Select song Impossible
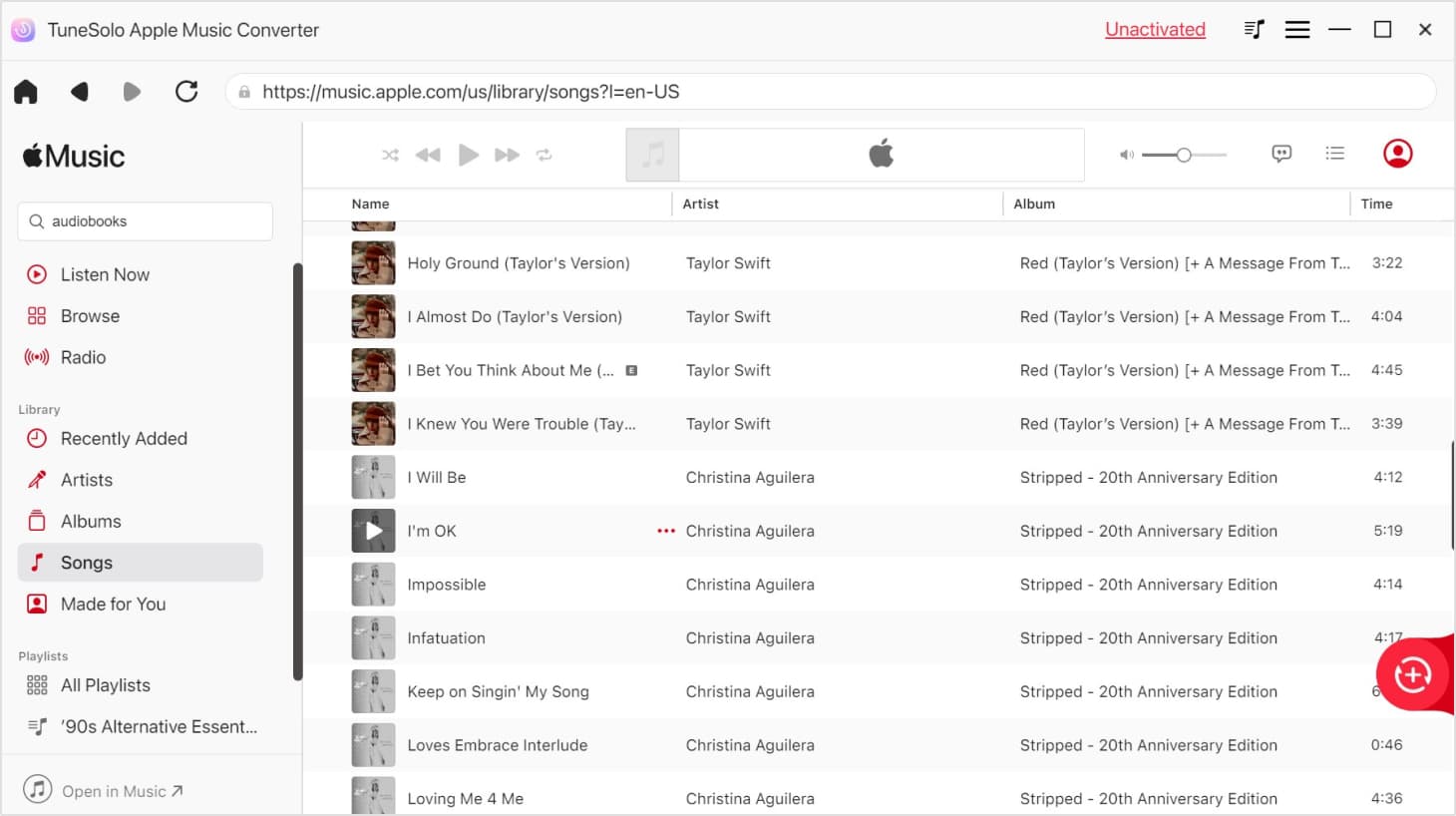 pyautogui.click(x=447, y=585)
